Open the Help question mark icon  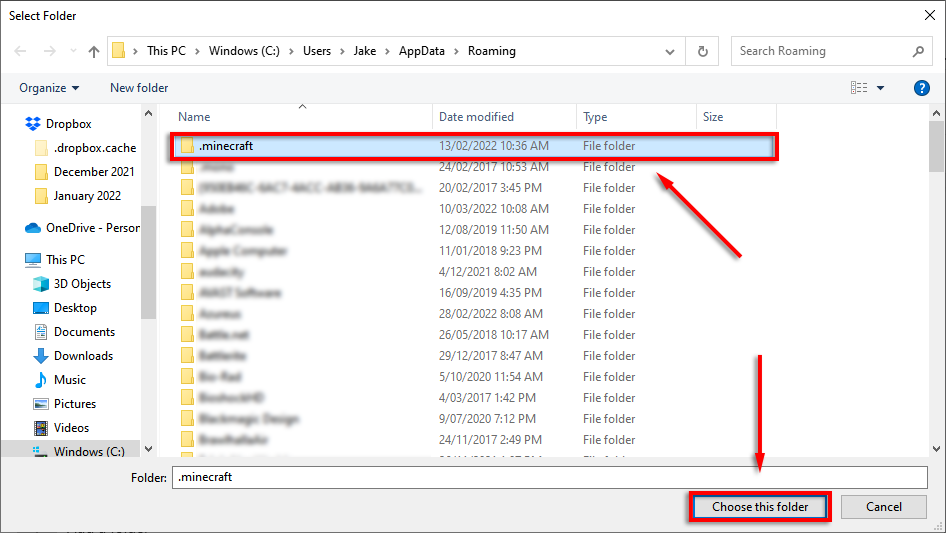[x=922, y=88]
